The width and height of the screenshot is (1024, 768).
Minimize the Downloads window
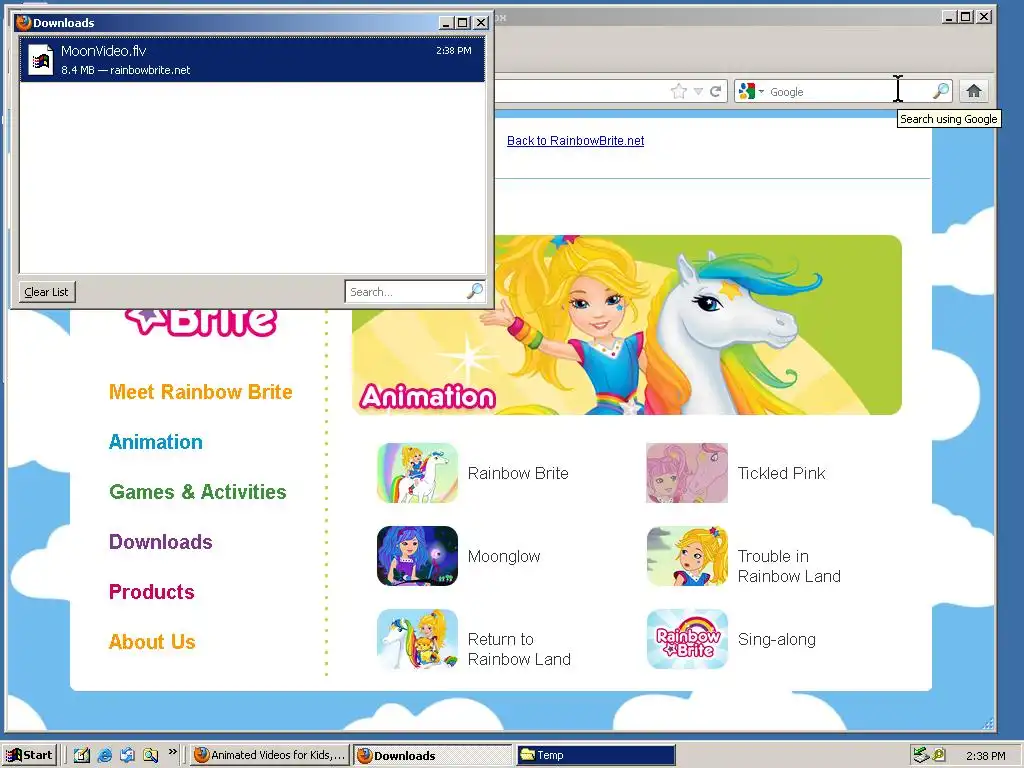point(447,22)
